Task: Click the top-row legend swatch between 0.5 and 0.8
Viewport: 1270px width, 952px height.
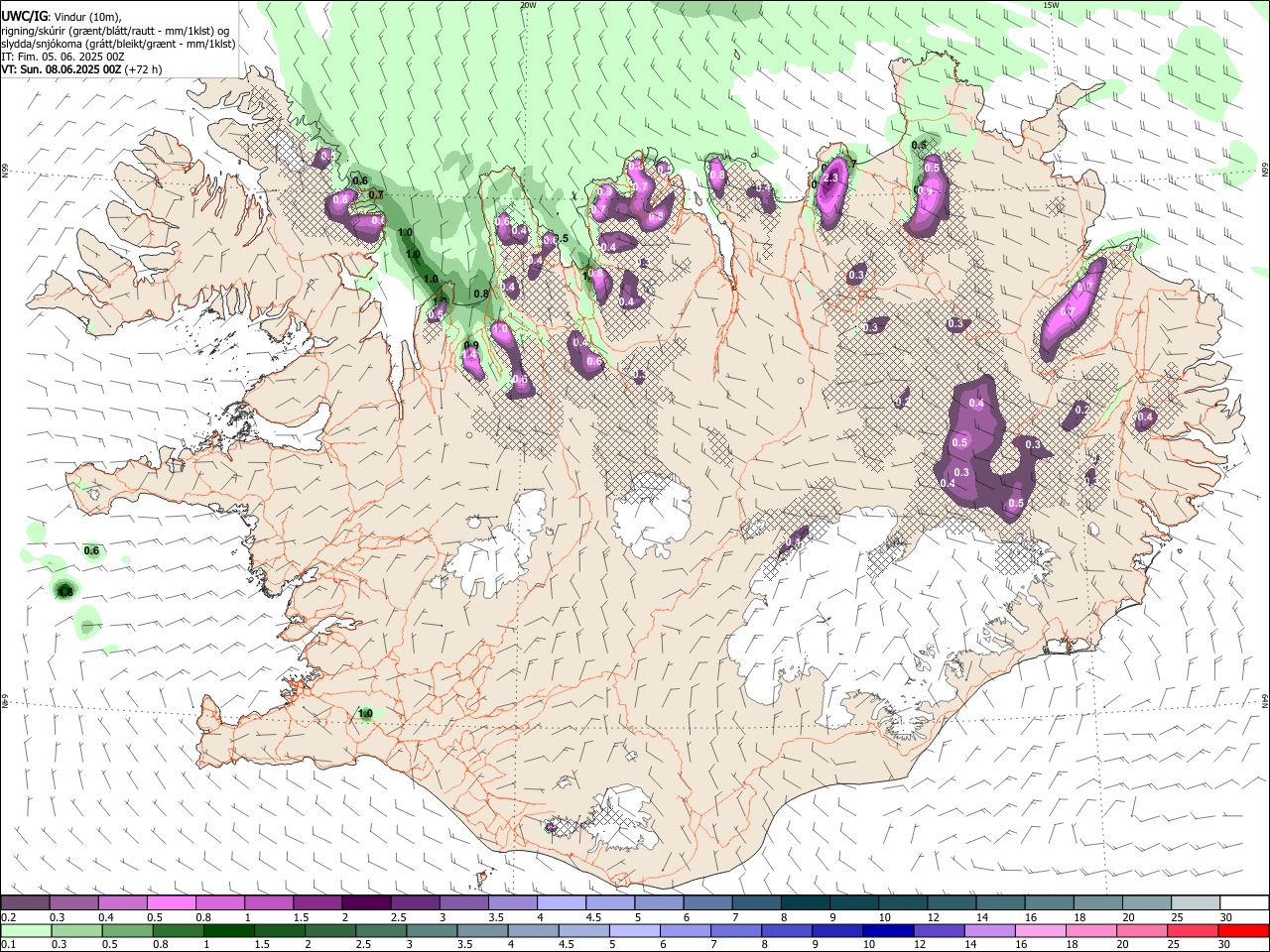Action: click(172, 902)
